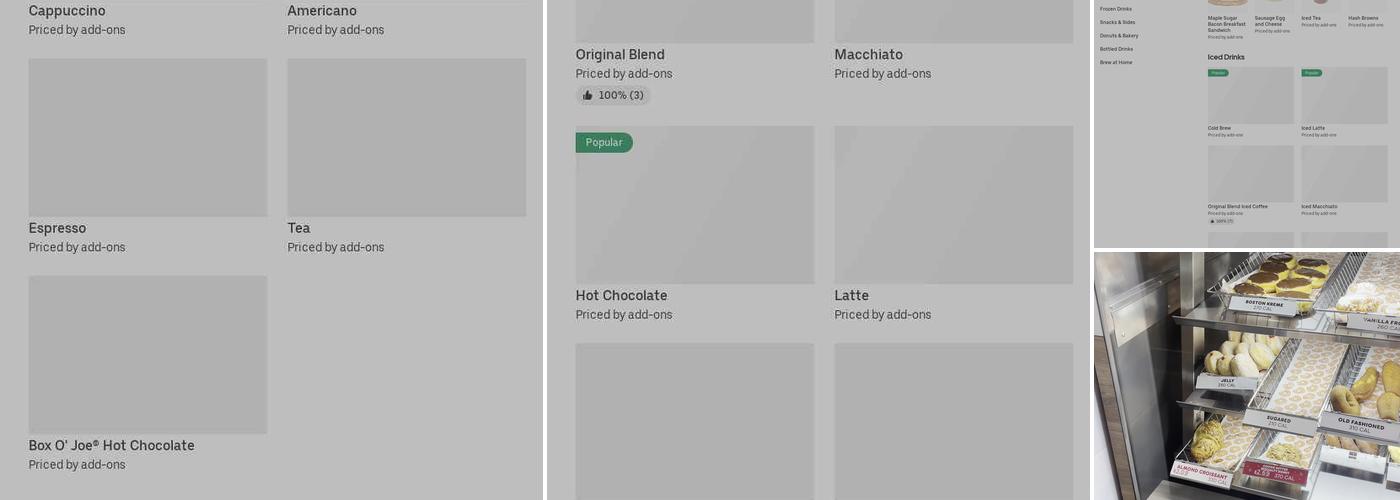Open the hot Macchiato item link
The width and height of the screenshot is (1400, 500).
[x=868, y=55]
